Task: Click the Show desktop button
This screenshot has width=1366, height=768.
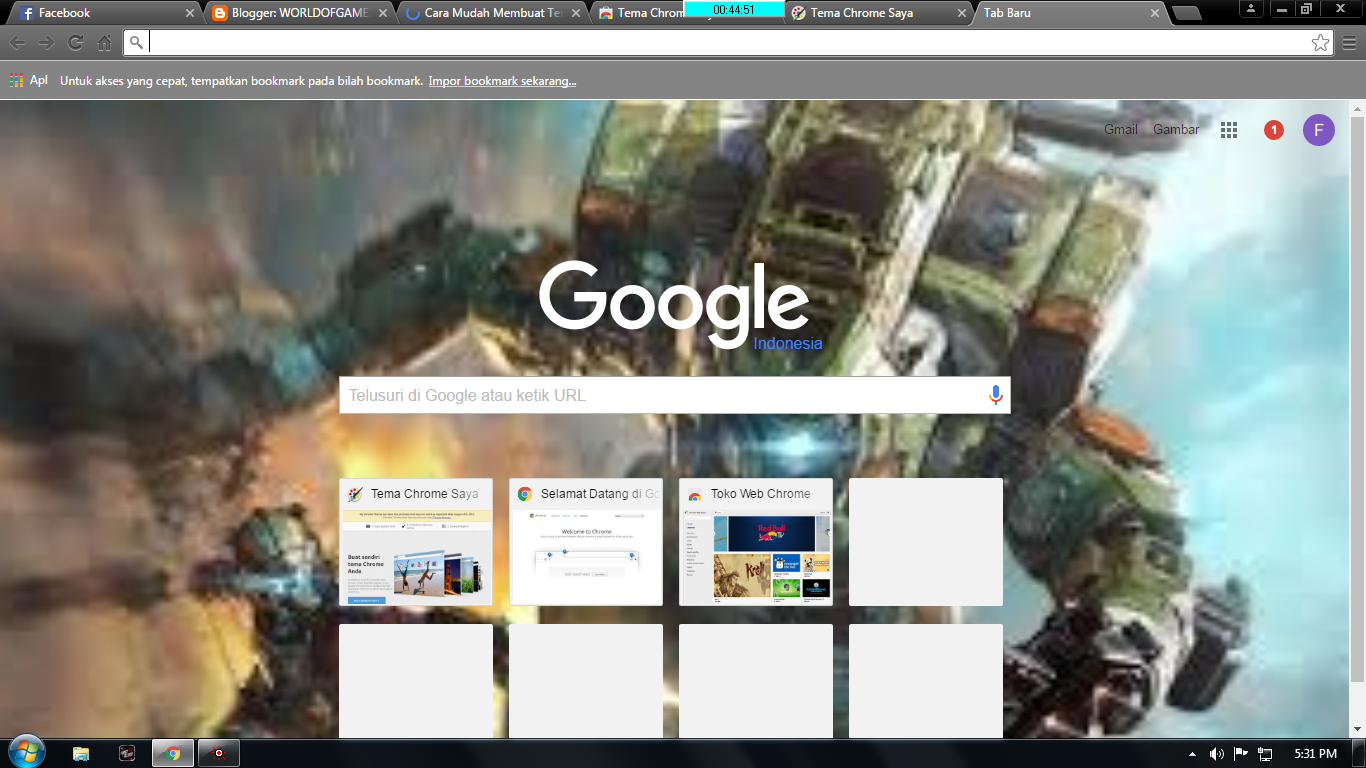Action: coord(1359,754)
